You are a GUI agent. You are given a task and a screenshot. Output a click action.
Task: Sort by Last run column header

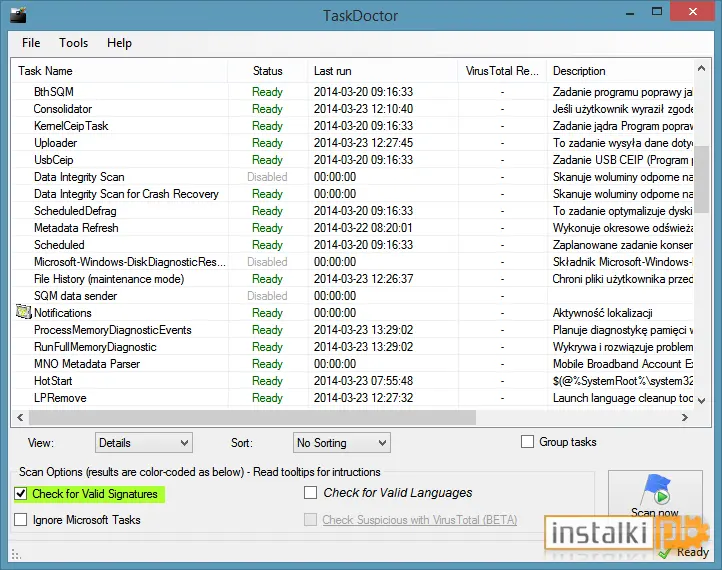click(x=383, y=71)
